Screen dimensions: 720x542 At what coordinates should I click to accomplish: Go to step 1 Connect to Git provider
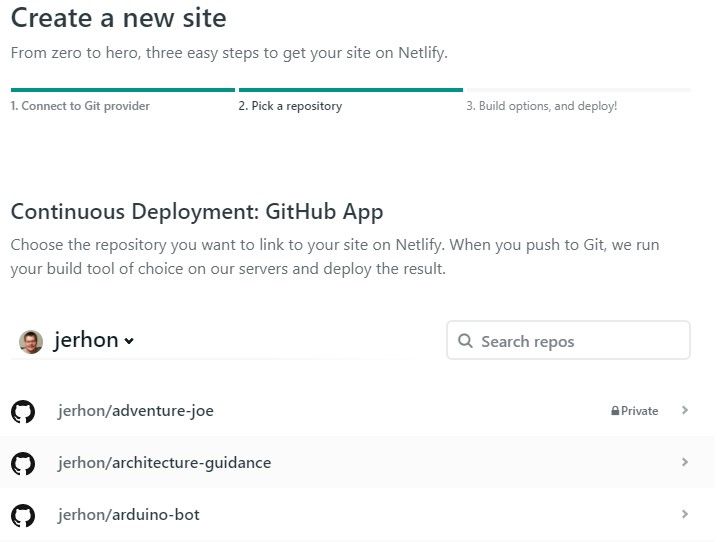point(80,106)
